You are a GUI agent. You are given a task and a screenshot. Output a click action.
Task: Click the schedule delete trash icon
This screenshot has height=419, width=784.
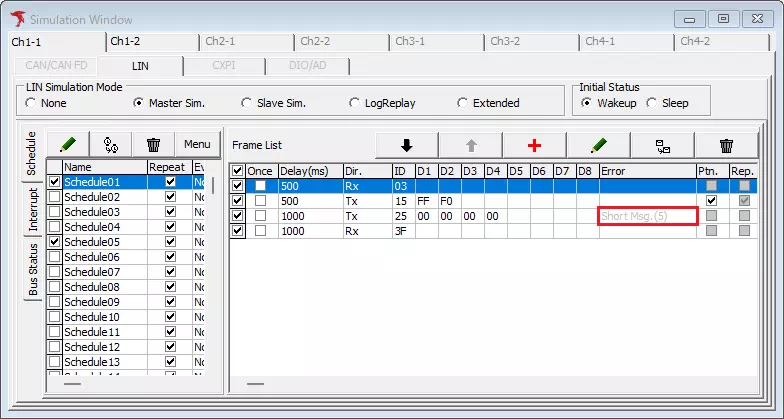(154, 144)
